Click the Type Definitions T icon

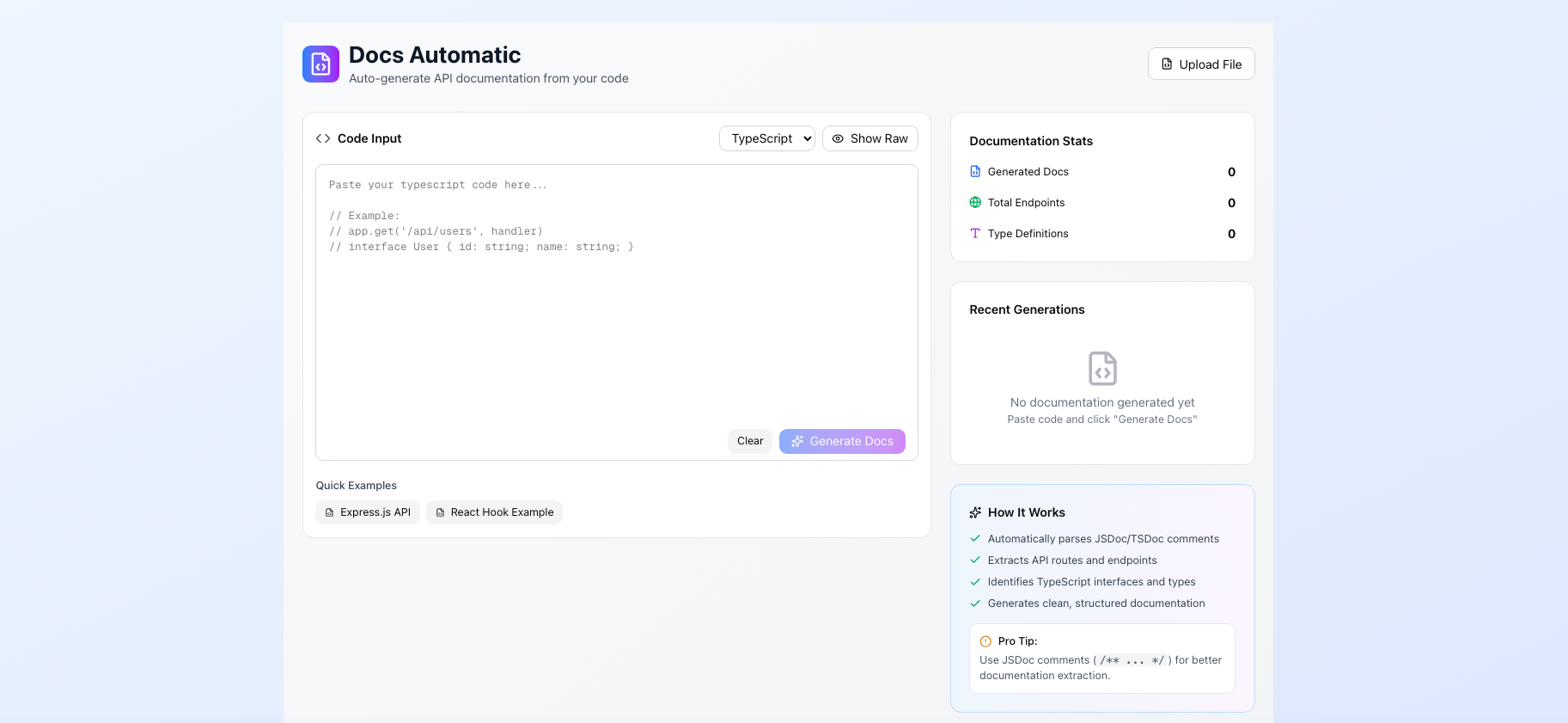[975, 234]
